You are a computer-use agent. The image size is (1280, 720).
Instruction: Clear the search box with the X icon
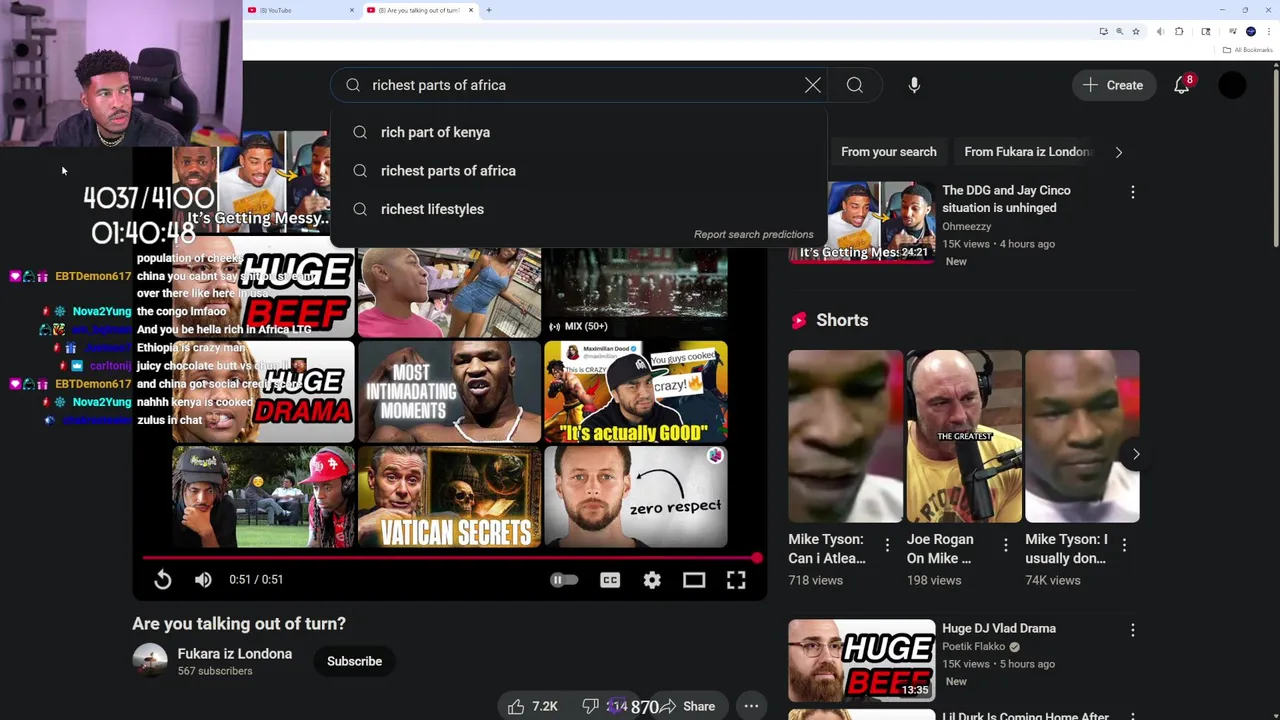[x=812, y=85]
